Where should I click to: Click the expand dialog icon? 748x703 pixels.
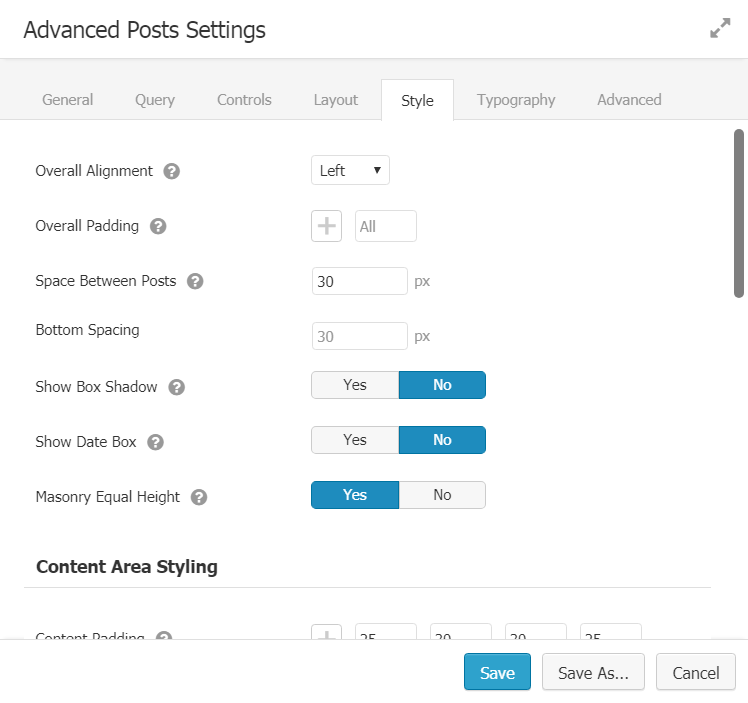coord(720,29)
